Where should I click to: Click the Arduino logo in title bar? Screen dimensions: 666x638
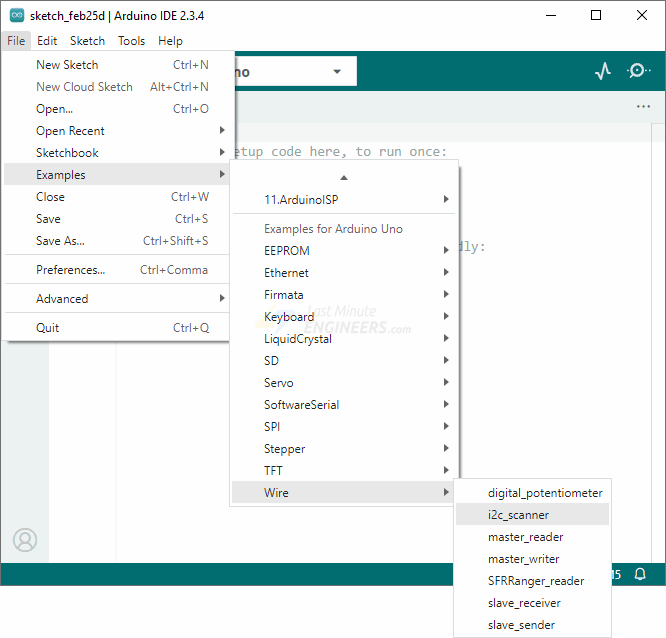[17, 15]
